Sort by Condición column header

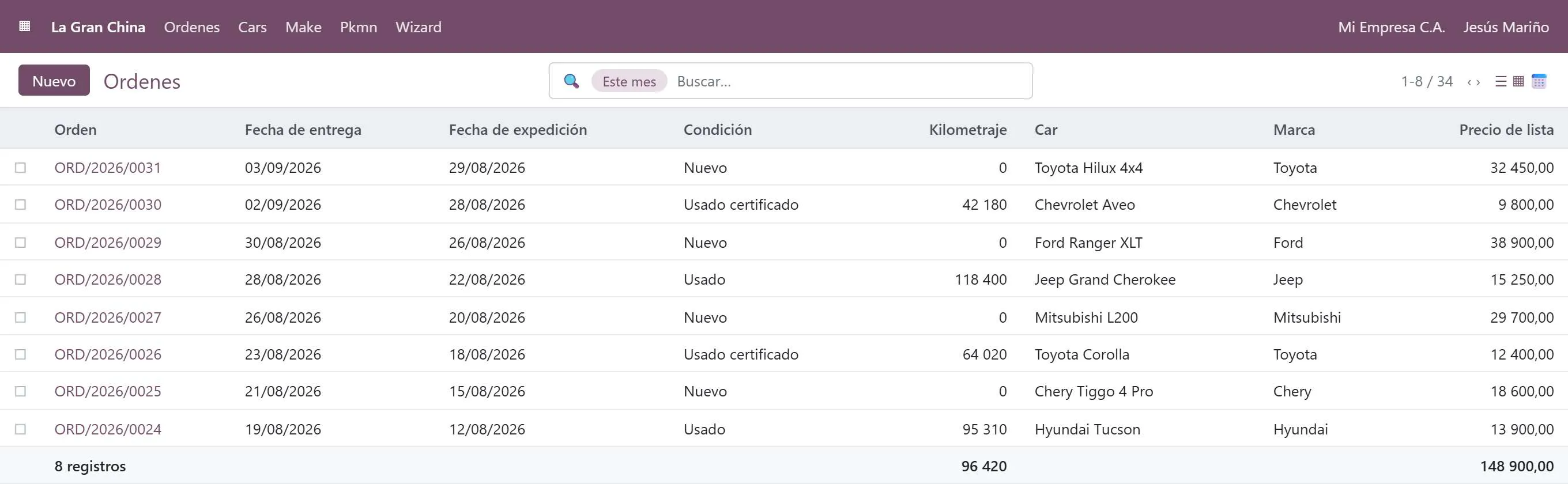718,130
